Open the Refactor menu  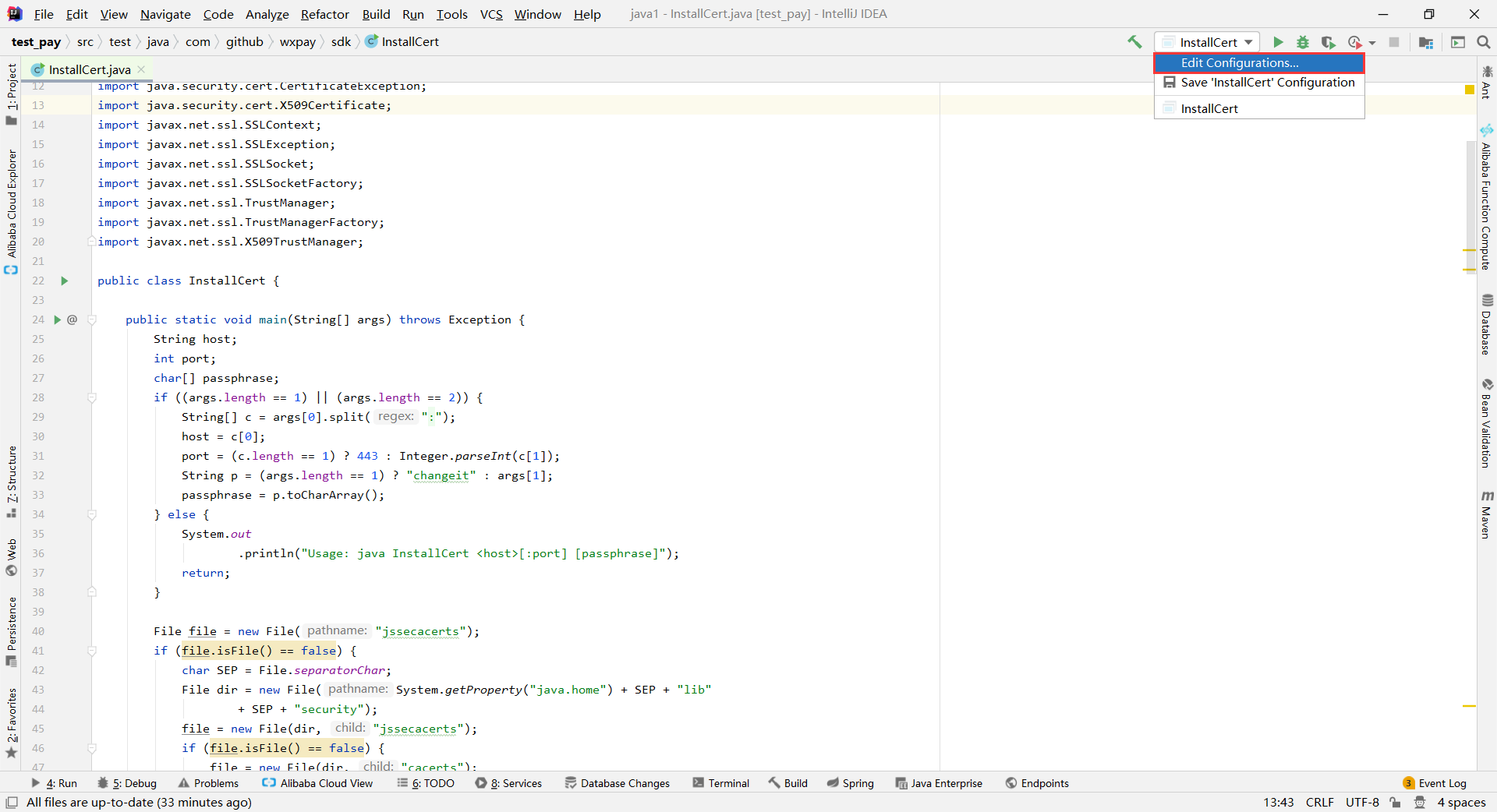point(324,14)
